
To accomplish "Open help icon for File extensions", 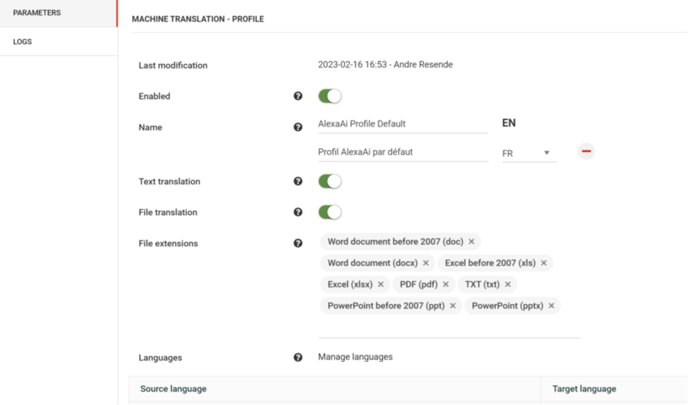I will 298,243.
